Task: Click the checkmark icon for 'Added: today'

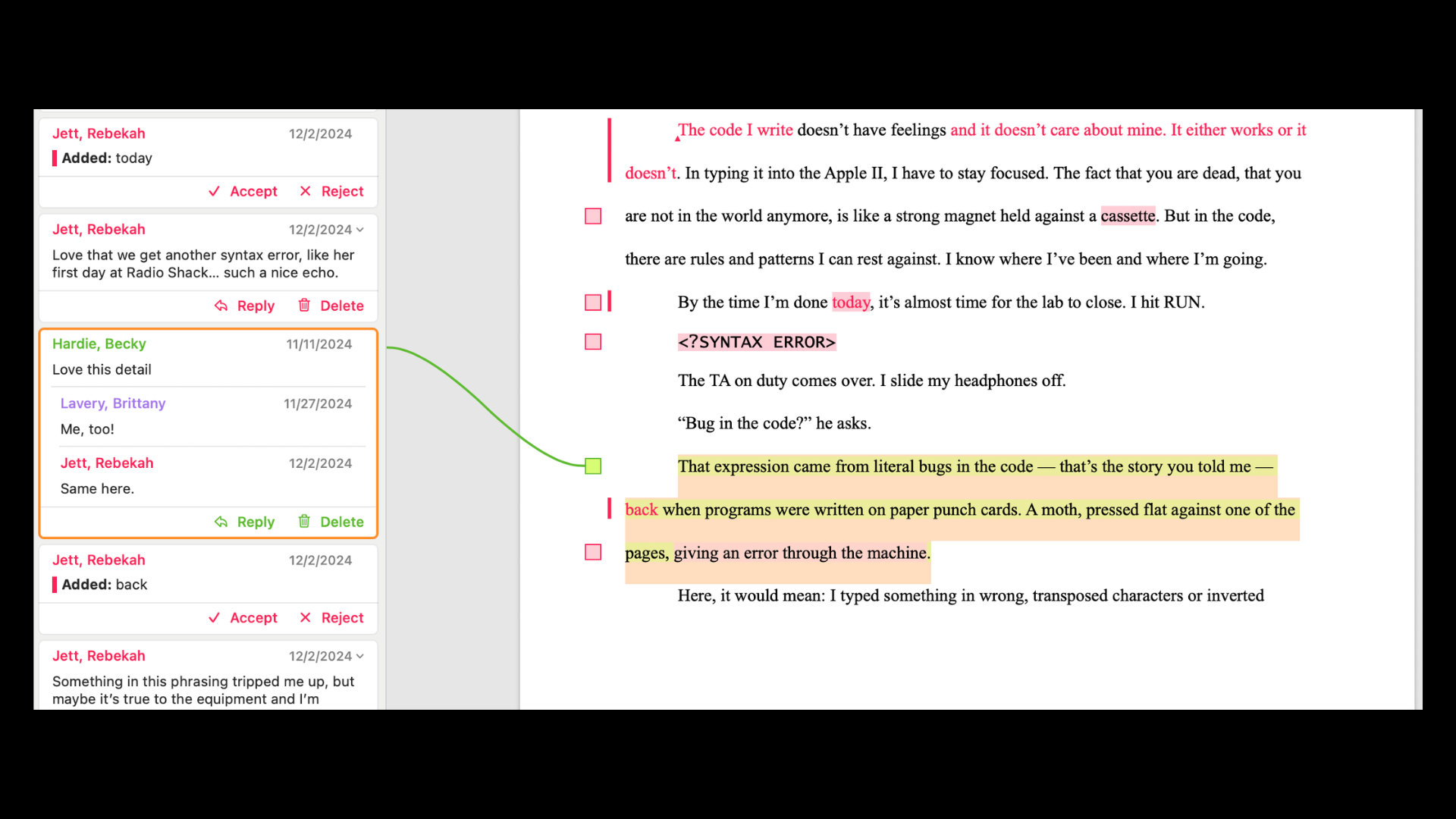Action: 215,191
